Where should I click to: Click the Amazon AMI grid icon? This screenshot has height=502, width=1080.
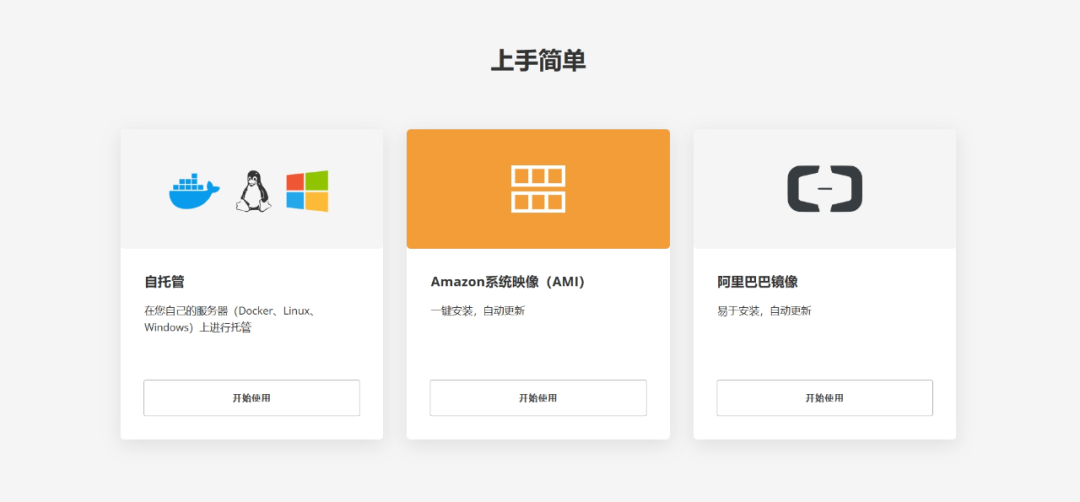[538, 189]
